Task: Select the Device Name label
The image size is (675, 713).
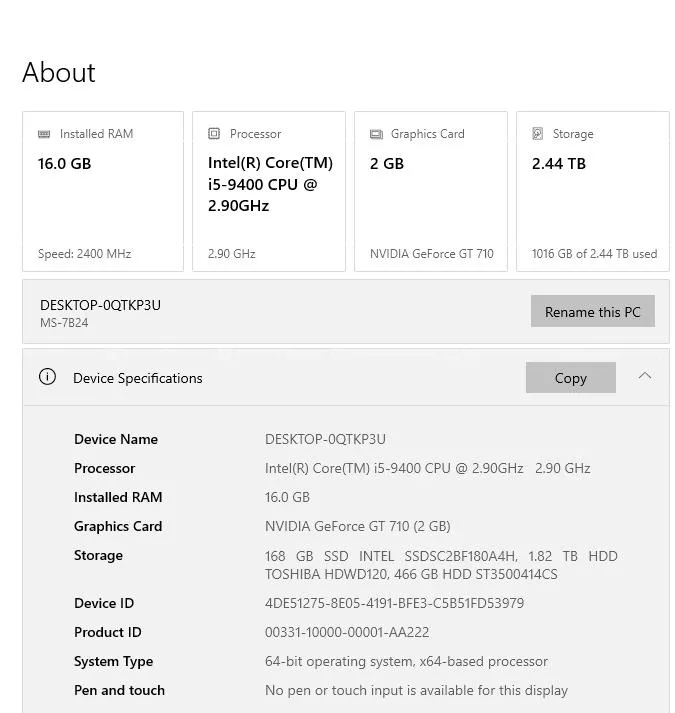Action: (x=116, y=439)
